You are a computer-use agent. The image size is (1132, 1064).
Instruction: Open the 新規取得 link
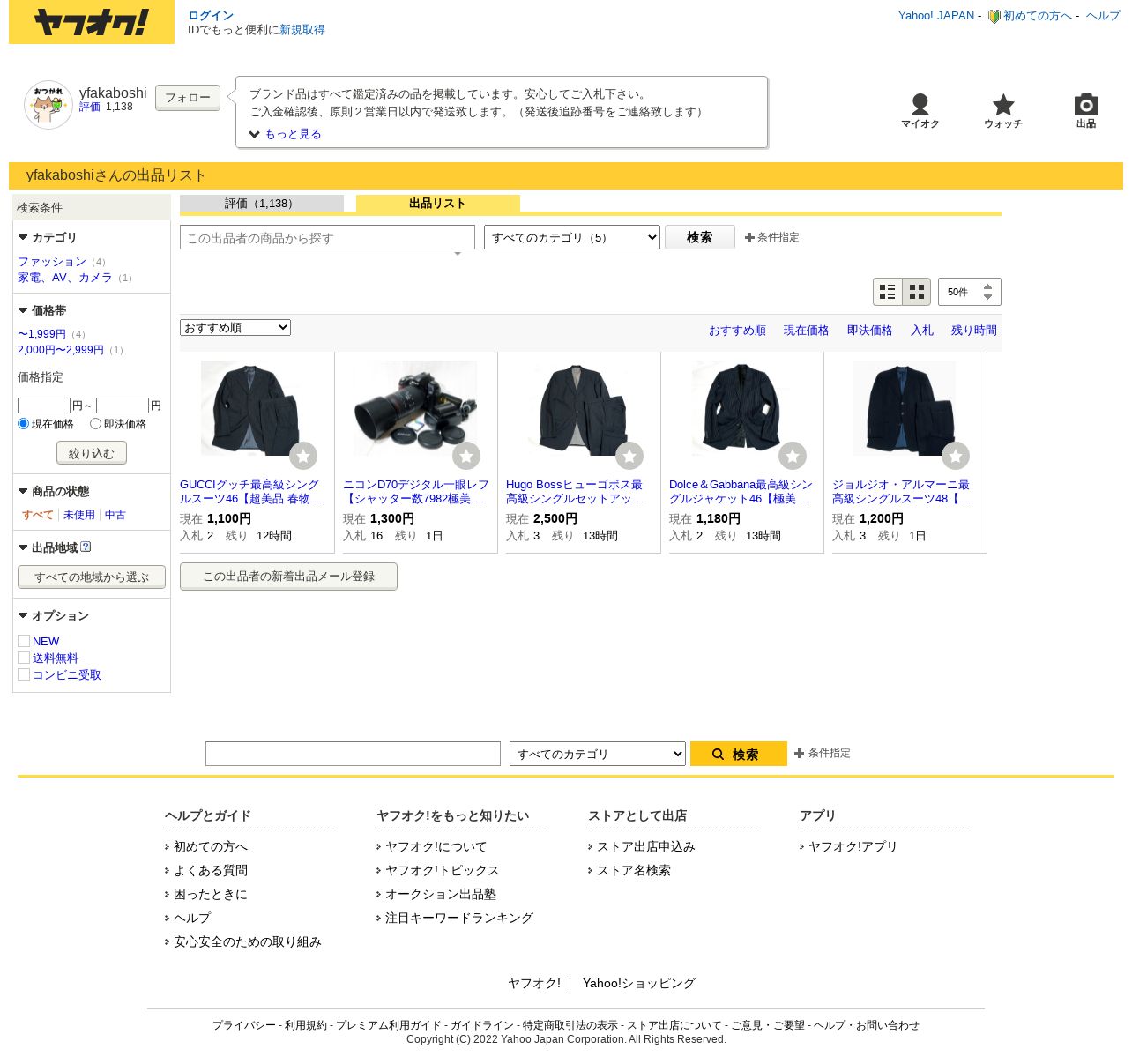coord(302,30)
